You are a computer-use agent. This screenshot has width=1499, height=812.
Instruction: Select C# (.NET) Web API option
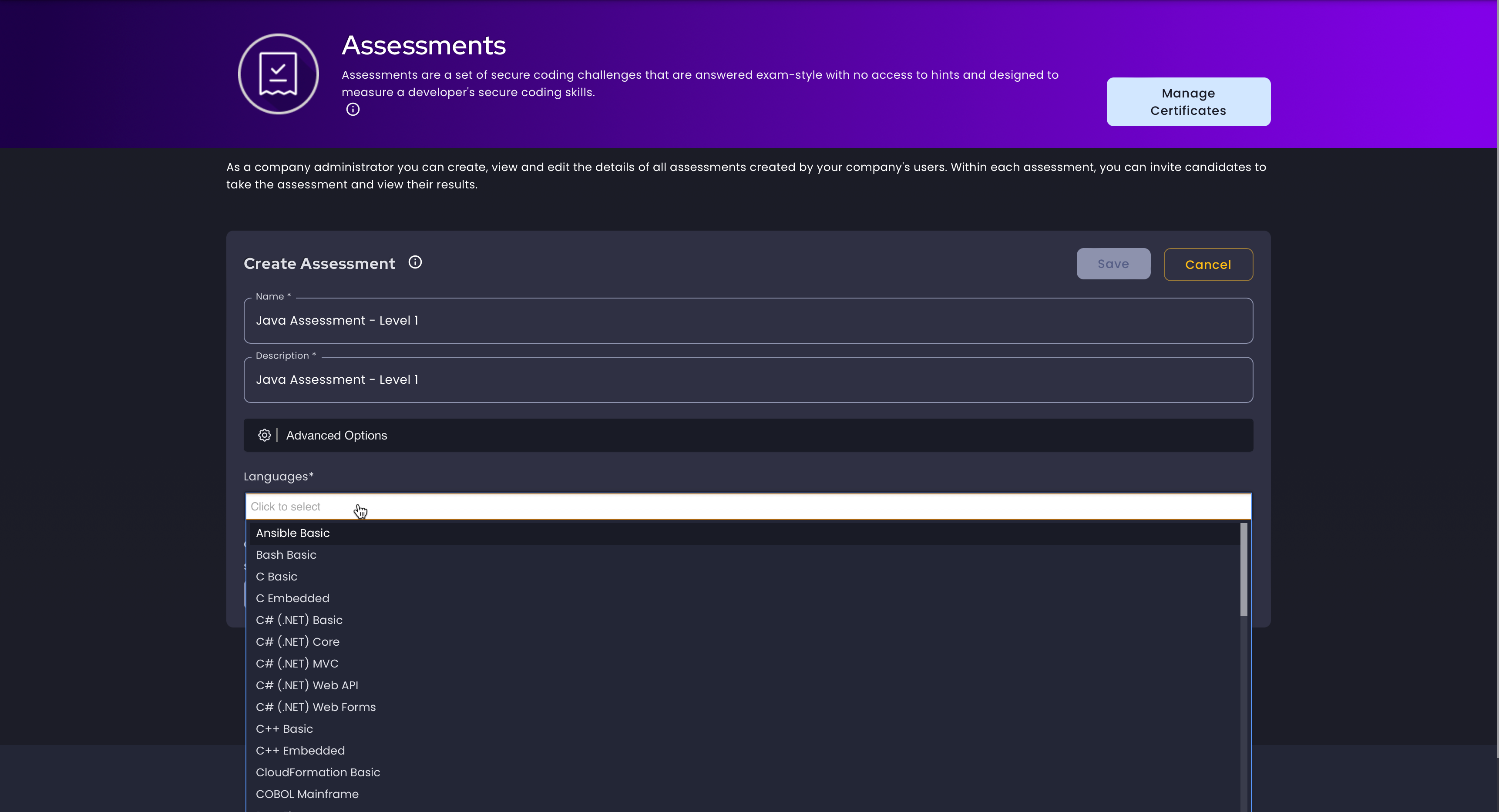pos(744,686)
